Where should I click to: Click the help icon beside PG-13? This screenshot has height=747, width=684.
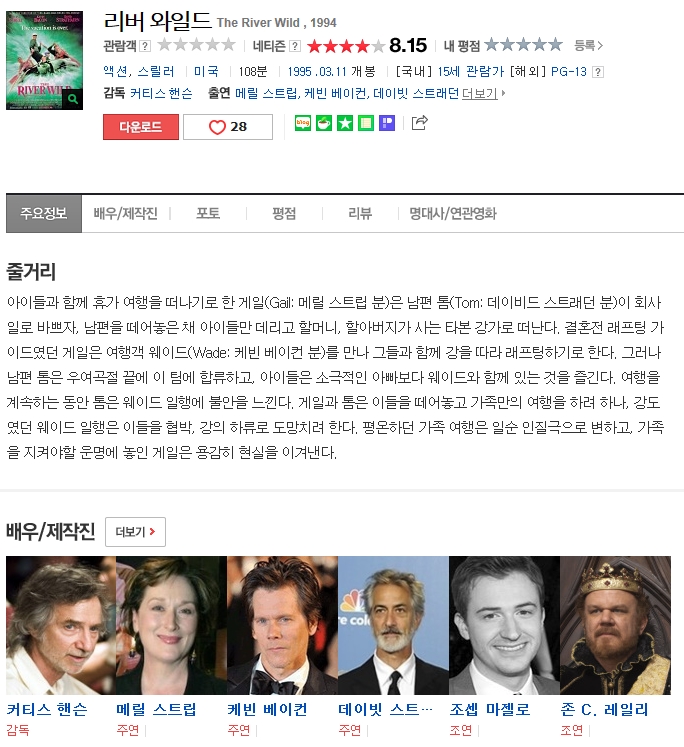click(598, 72)
